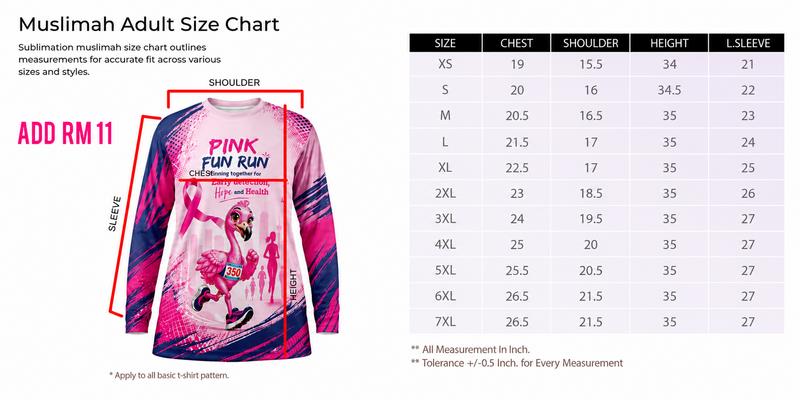800x400 pixels.
Task: Click the chest value 22.5 for XL
Action: [516, 167]
